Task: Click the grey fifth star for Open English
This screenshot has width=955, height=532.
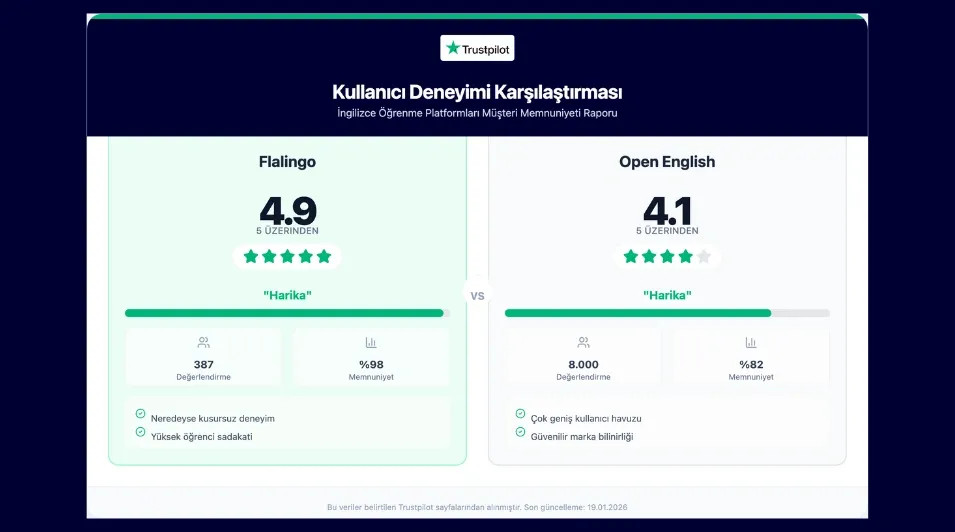Action: pos(703,257)
